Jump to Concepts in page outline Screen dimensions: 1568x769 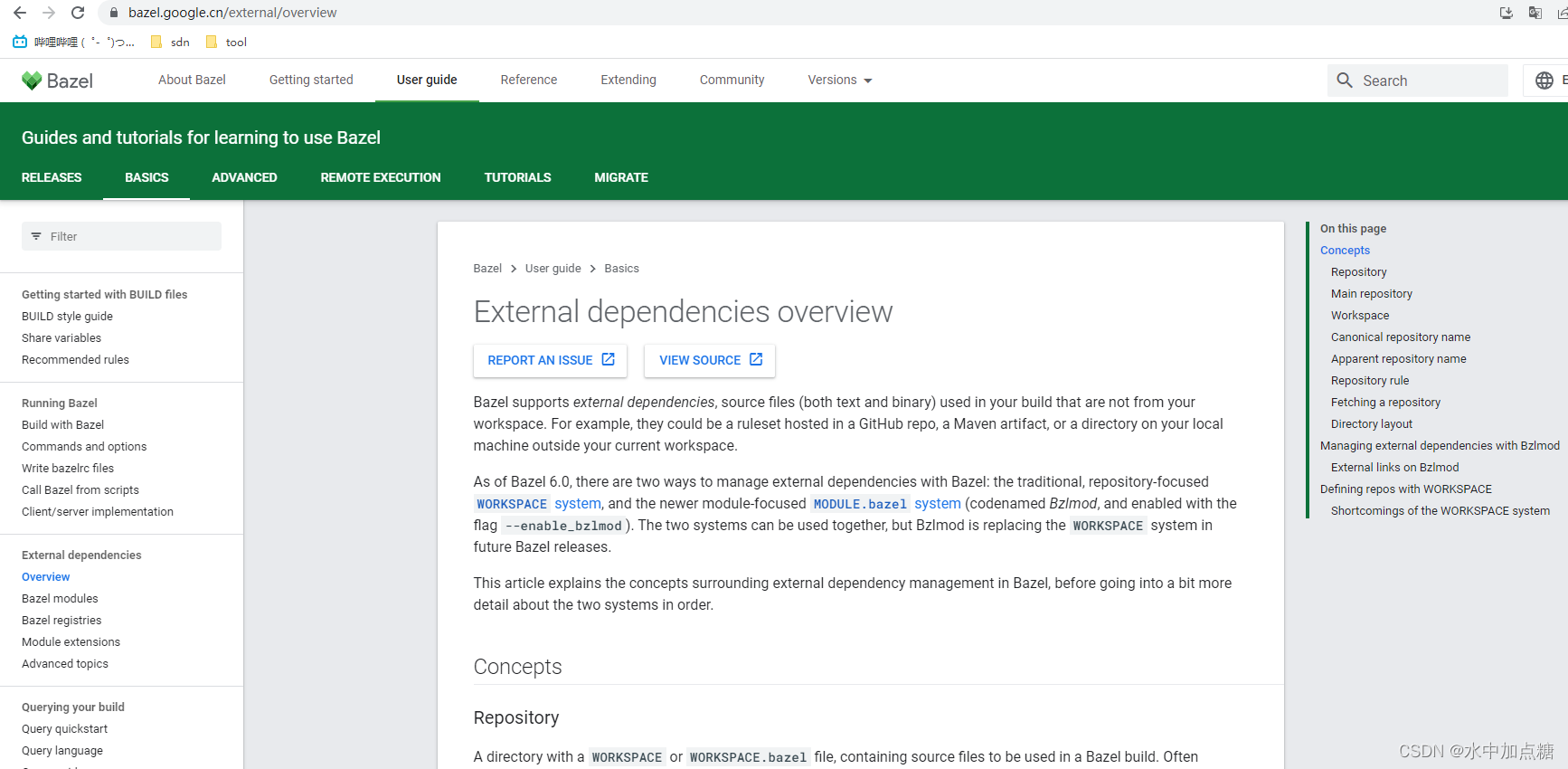(x=1345, y=251)
